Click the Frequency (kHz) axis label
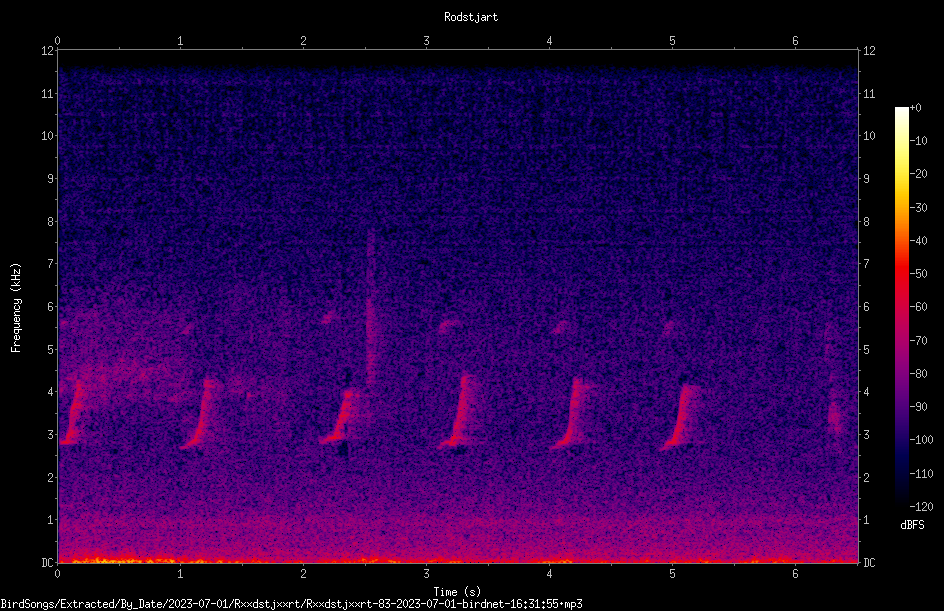The image size is (944, 611). point(16,308)
